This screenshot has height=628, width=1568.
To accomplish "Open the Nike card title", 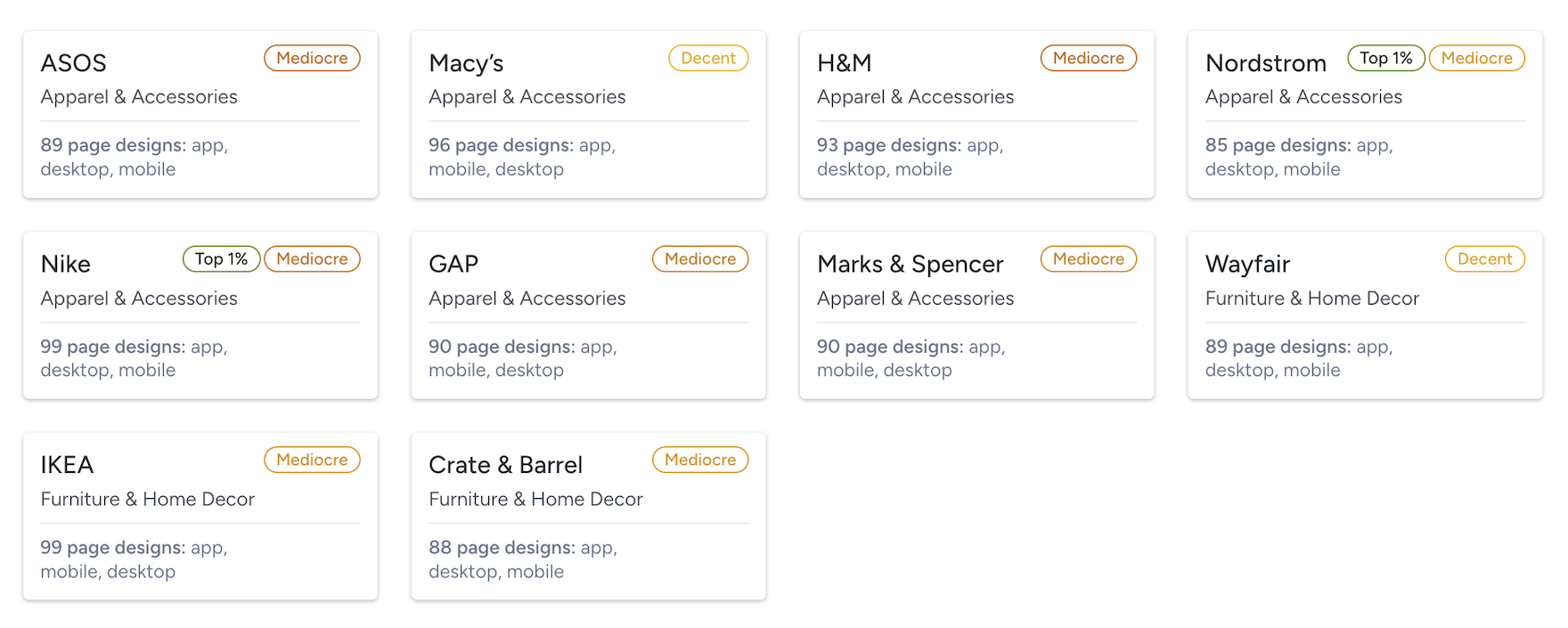I will [66, 265].
